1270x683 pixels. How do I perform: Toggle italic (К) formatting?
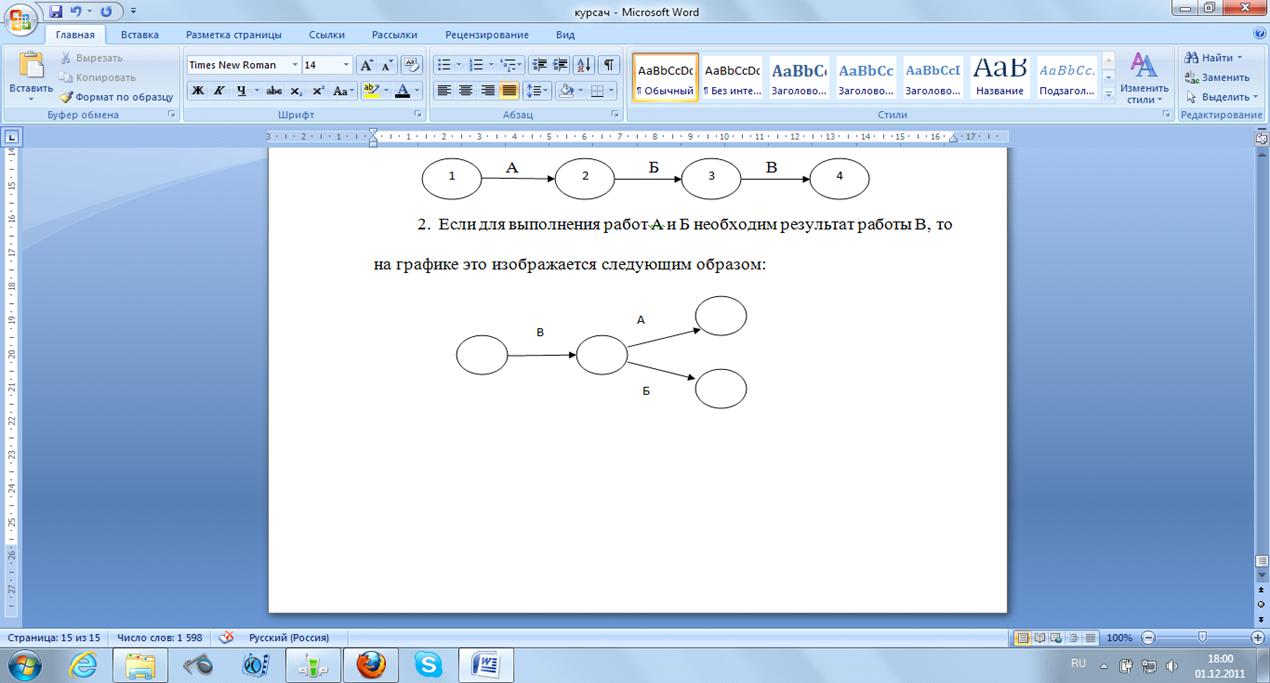click(219, 91)
